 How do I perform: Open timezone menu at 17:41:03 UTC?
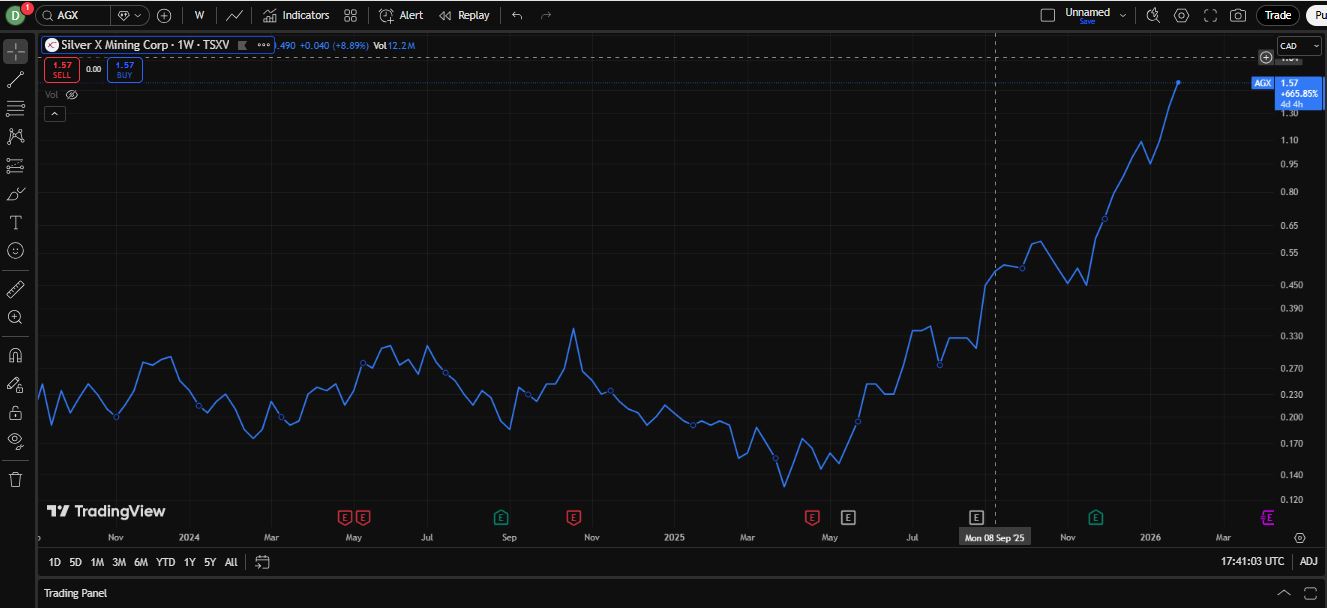click(x=1252, y=562)
